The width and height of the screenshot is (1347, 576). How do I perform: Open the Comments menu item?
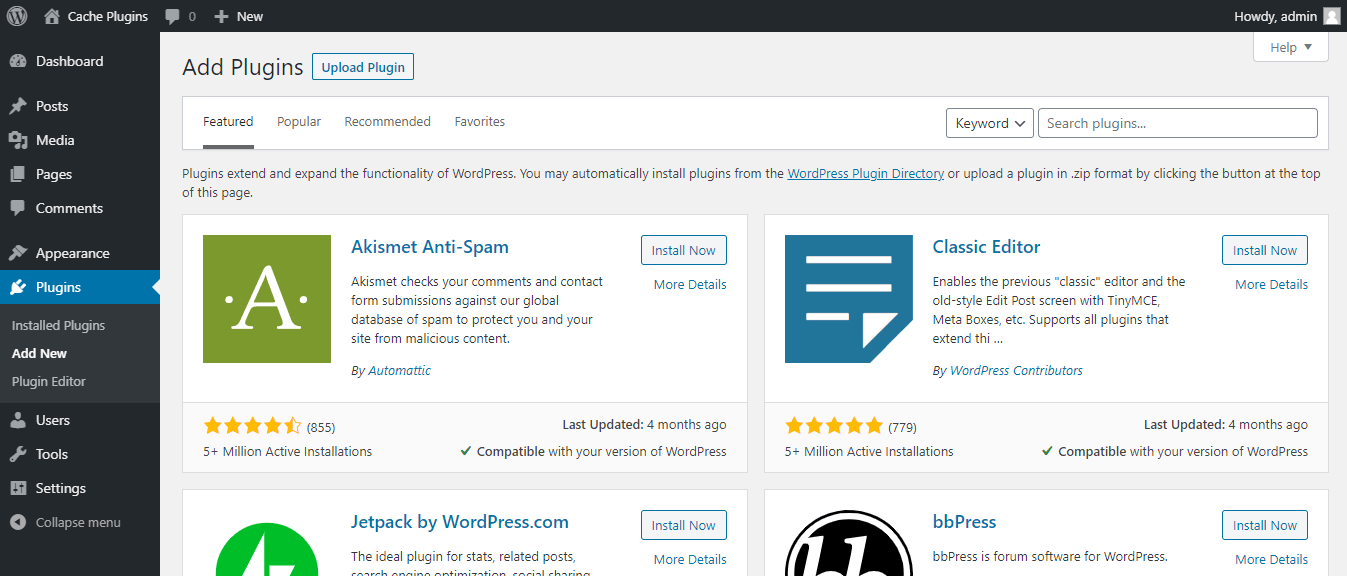click(80, 208)
